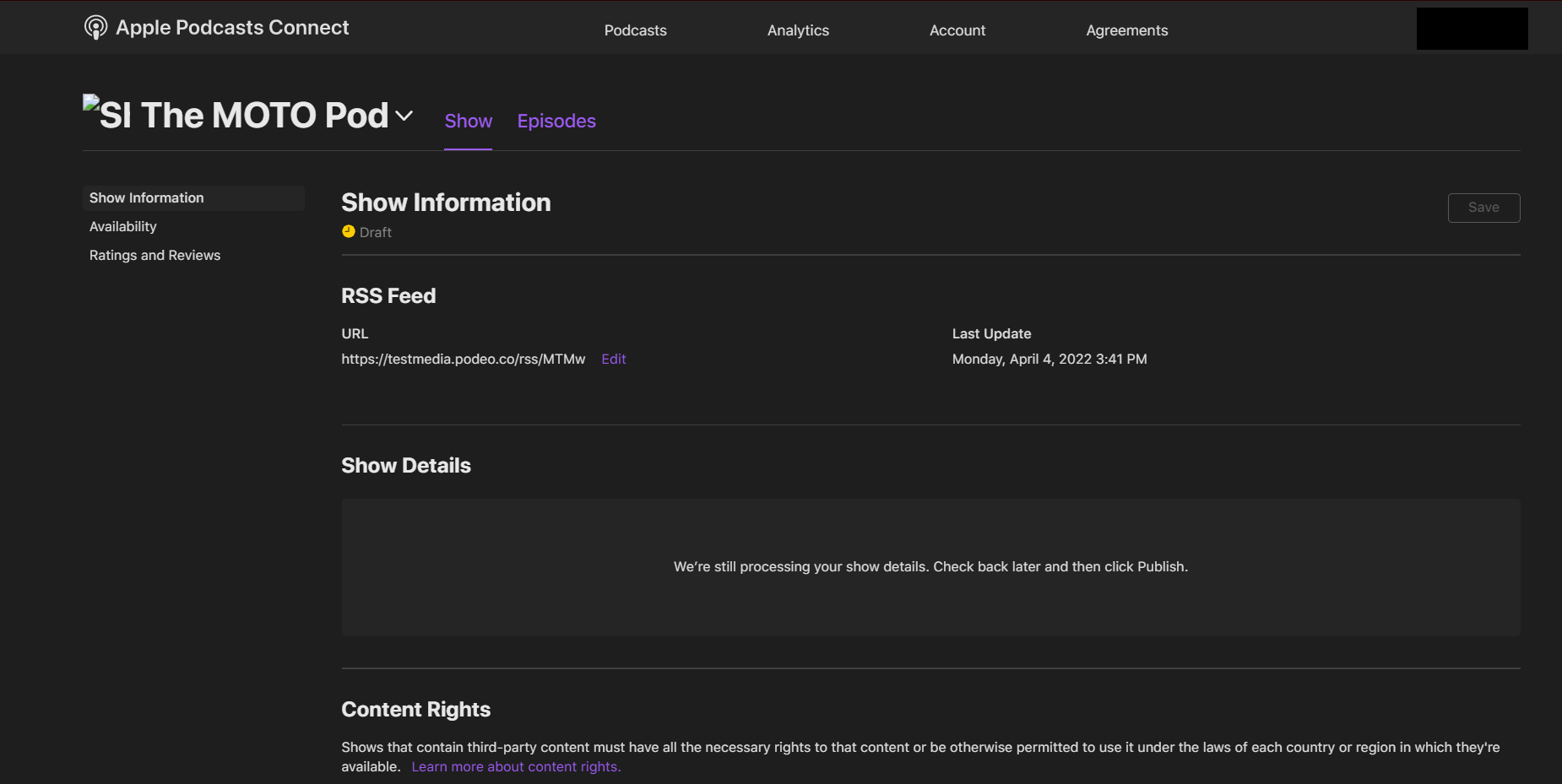Click the Show Details heading
This screenshot has width=1562, height=784.
(x=406, y=466)
